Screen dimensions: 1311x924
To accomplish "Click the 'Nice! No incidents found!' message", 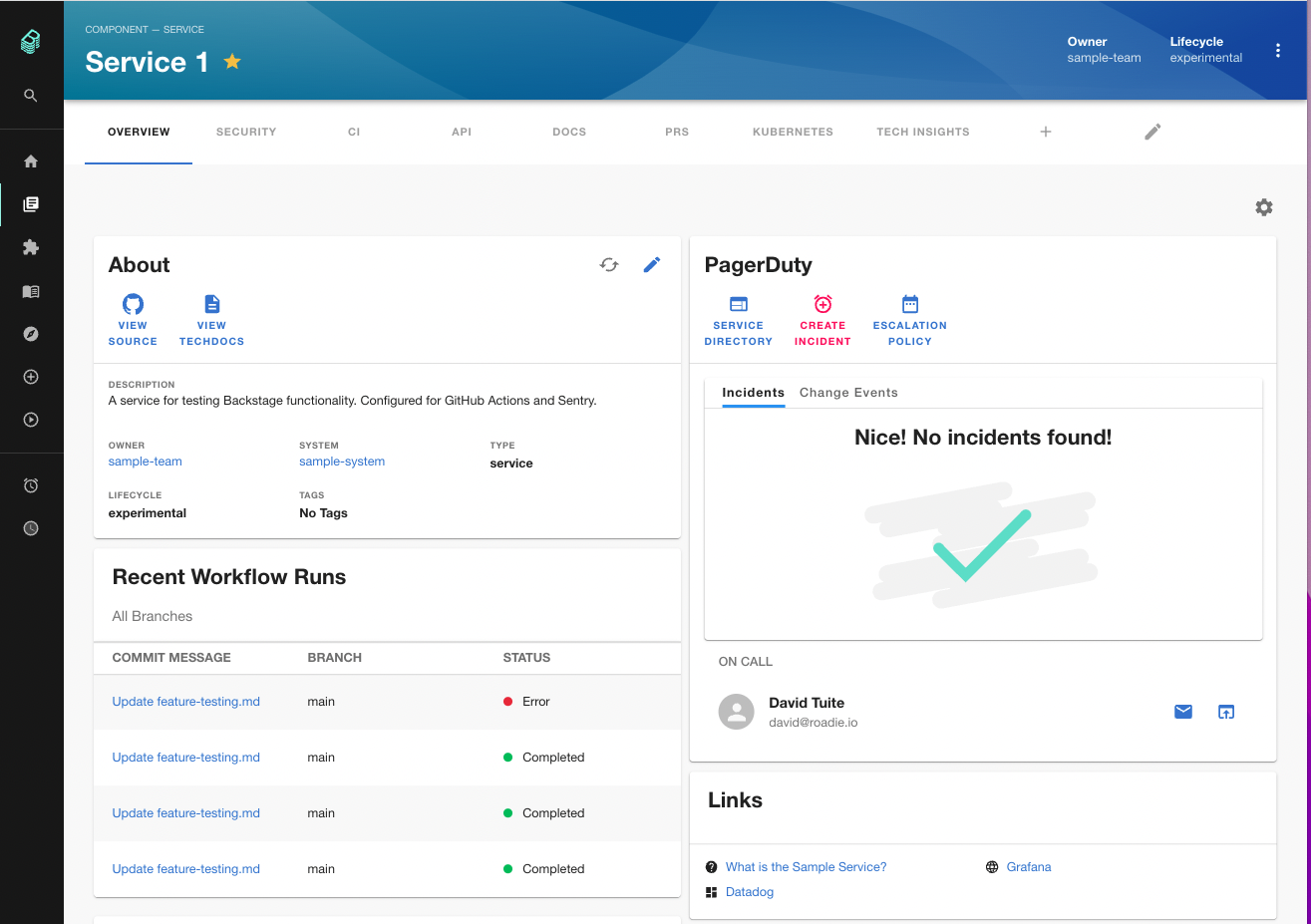I will [x=983, y=438].
